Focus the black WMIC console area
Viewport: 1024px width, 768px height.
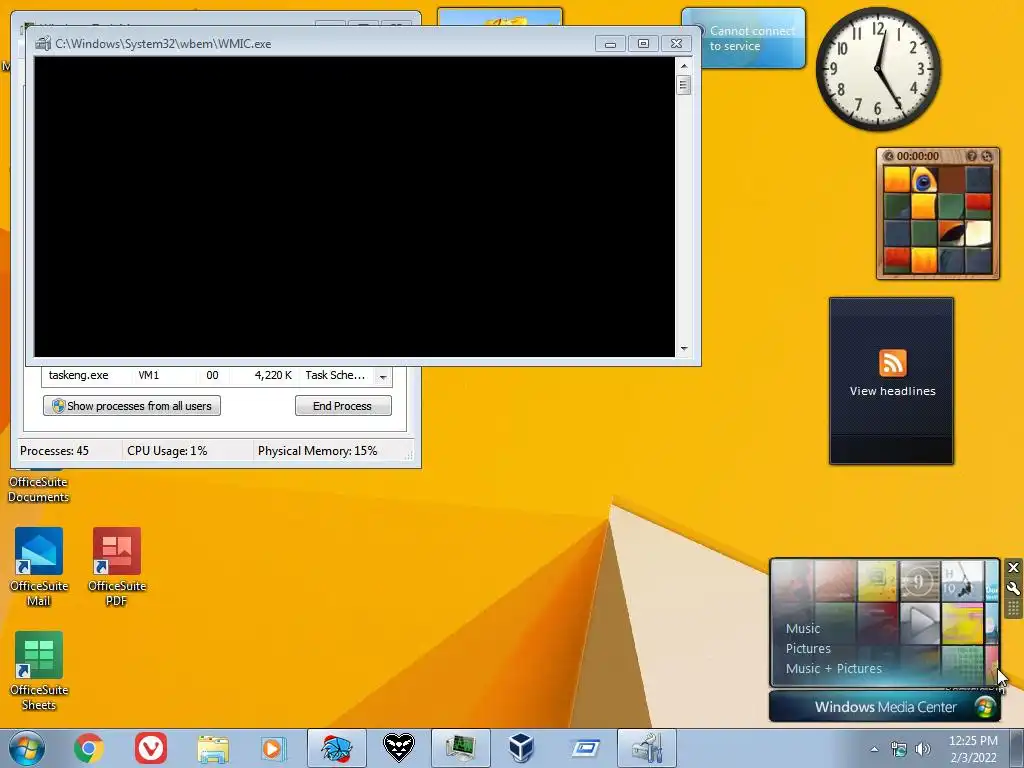[x=355, y=207]
